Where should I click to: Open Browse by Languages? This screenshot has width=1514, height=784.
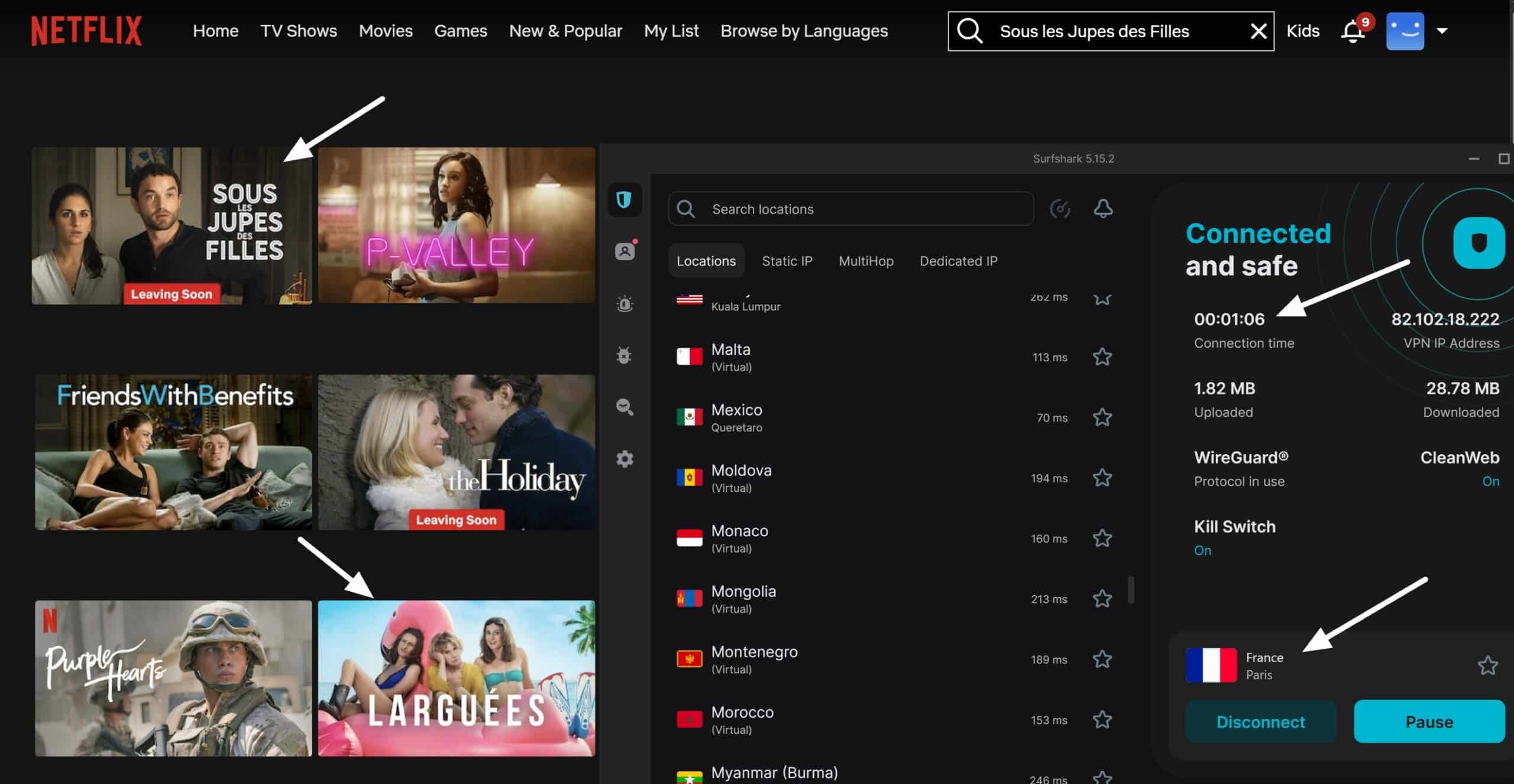pos(804,31)
